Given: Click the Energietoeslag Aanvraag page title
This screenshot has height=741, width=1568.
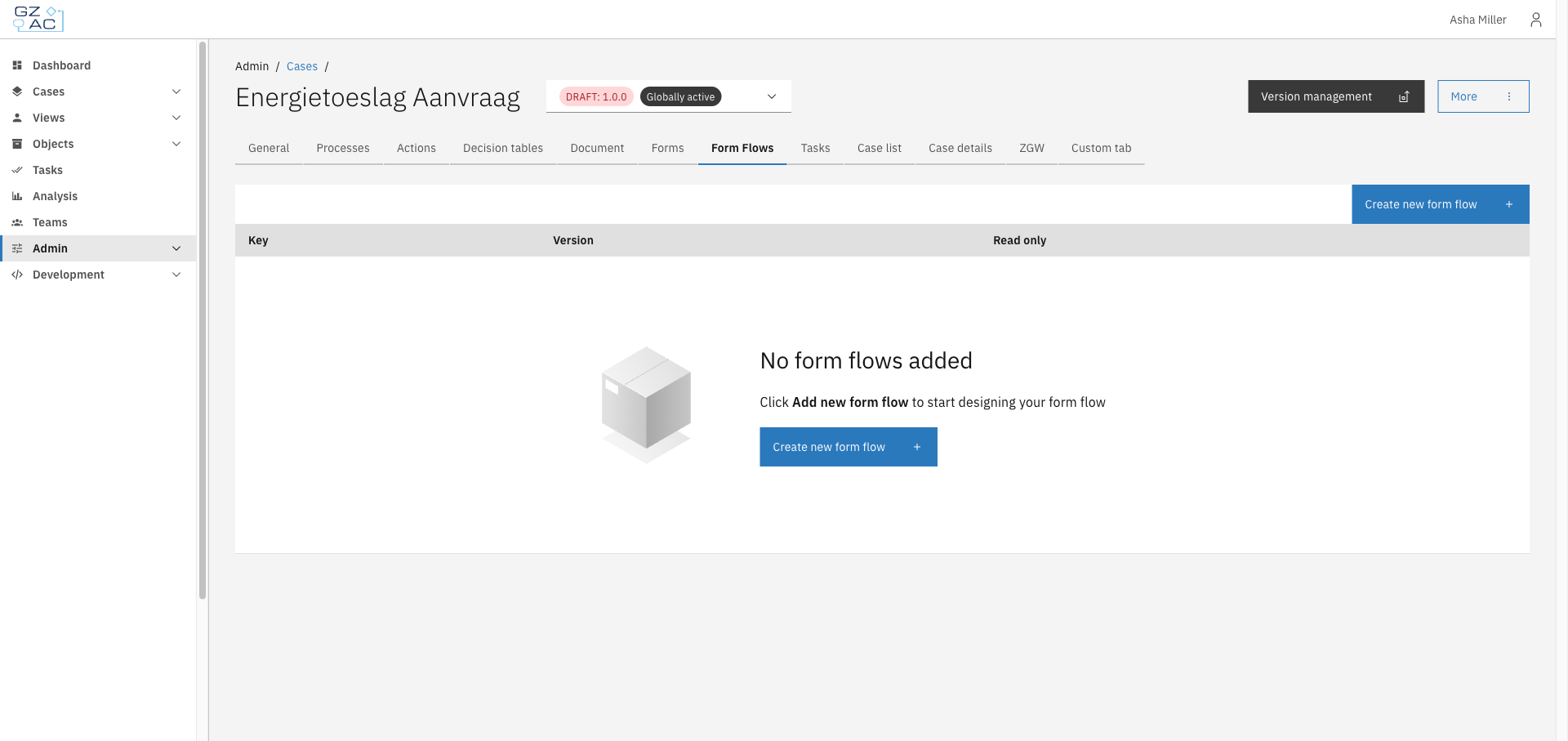Looking at the screenshot, I should pyautogui.click(x=377, y=97).
